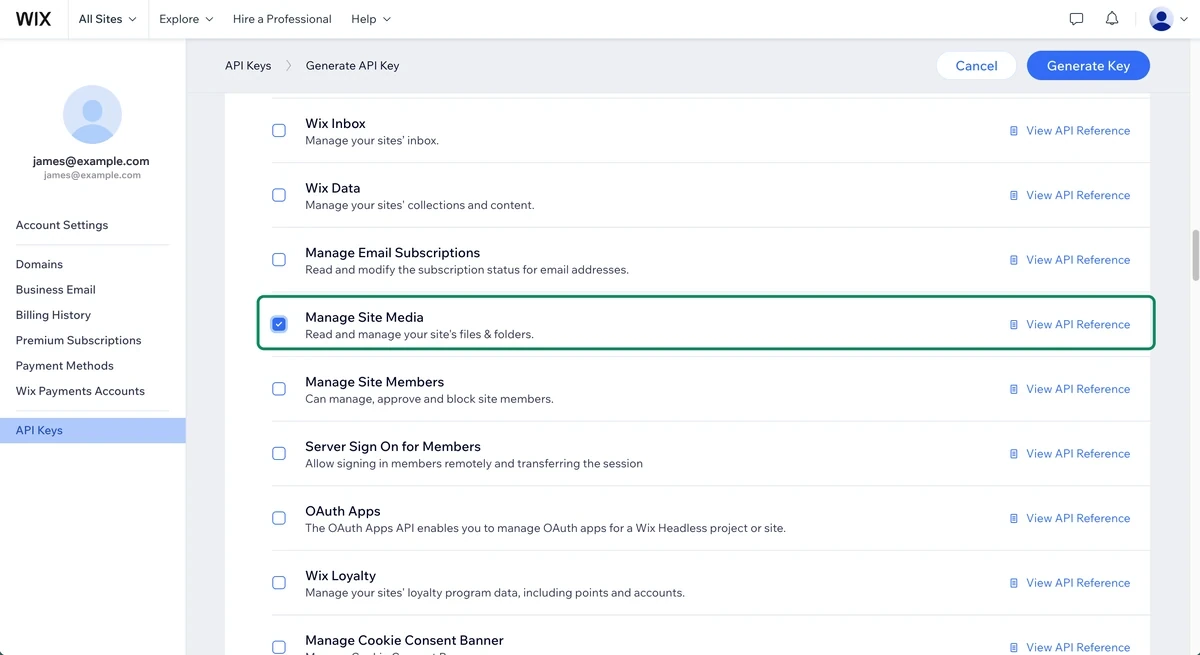This screenshot has height=655, width=1200.
Task: Go back to API Keys breadcrumb
Action: tap(248, 66)
